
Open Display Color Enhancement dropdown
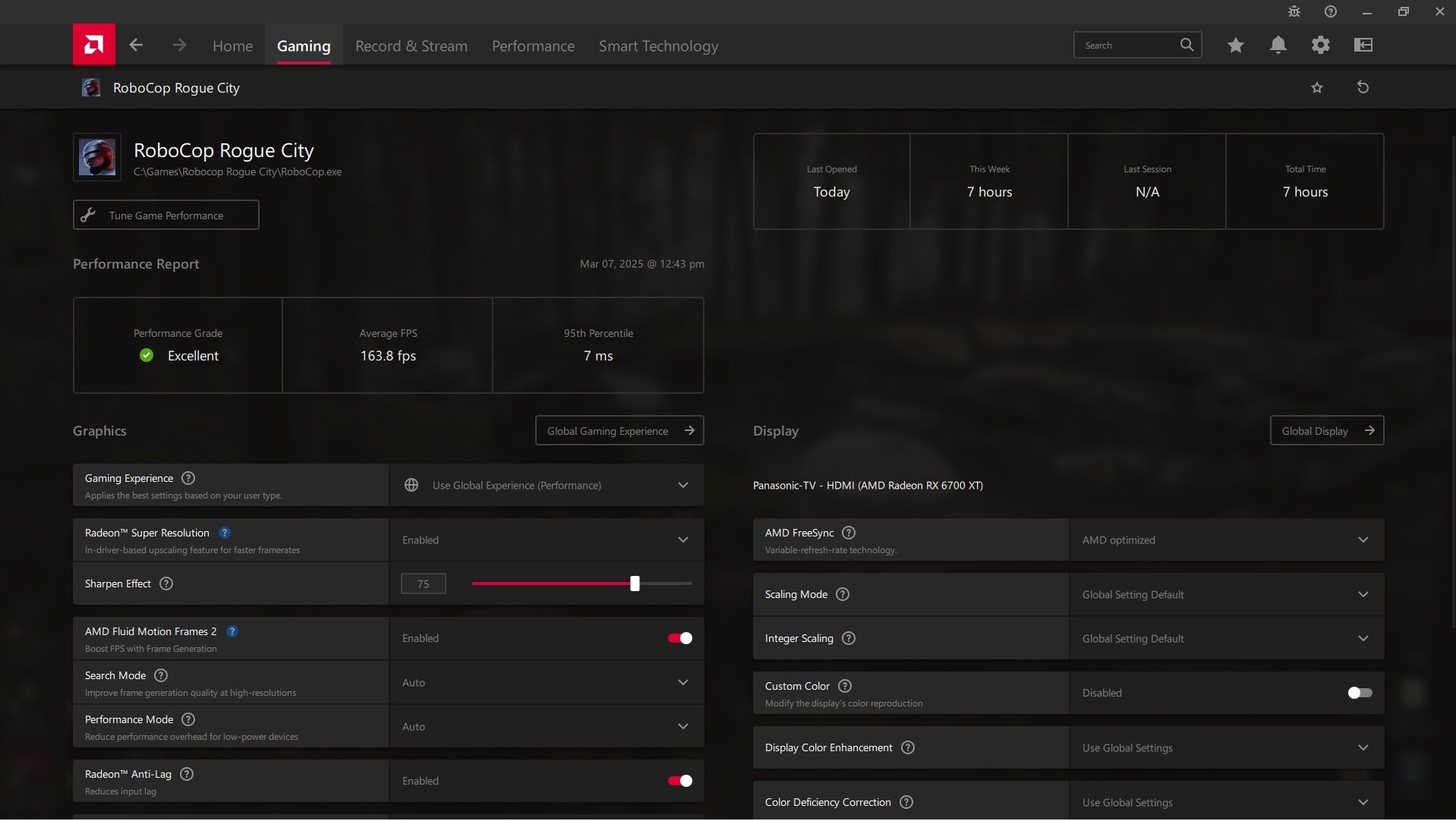[1227, 747]
